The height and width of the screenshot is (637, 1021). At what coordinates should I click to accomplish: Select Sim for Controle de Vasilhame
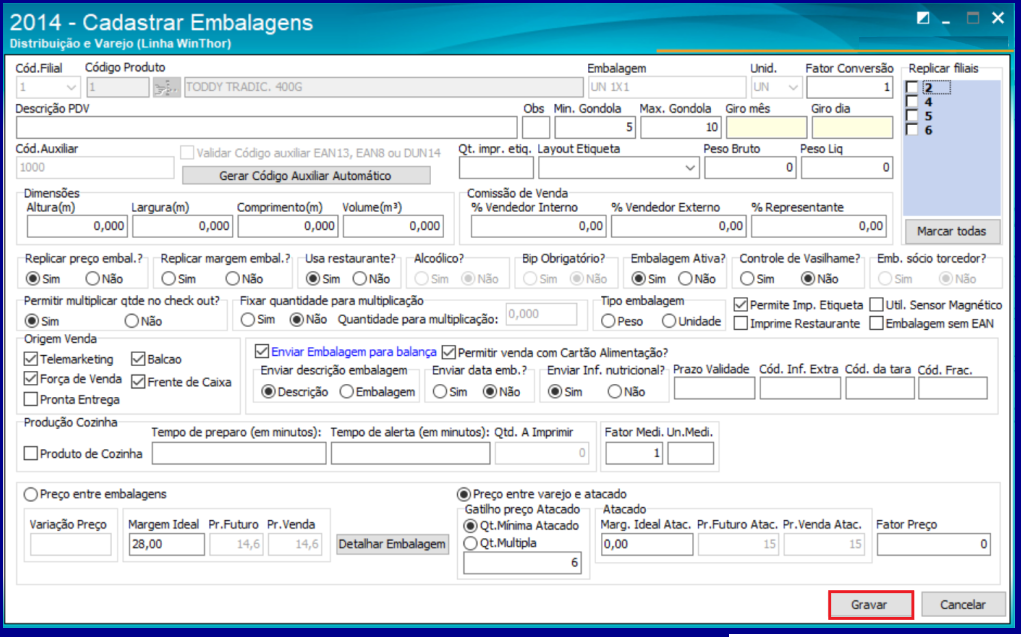coord(747,279)
